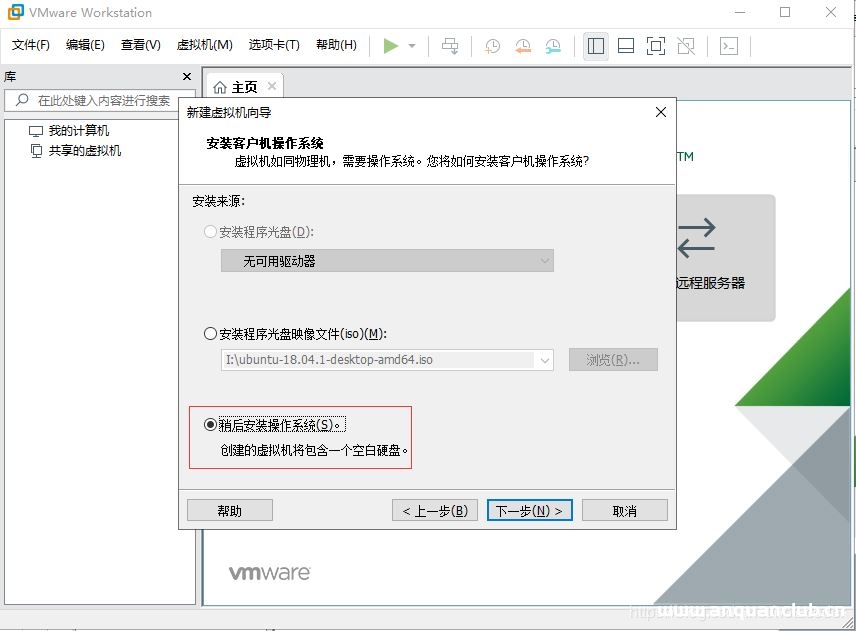Open the snapshot manager

pyautogui.click(x=553, y=46)
